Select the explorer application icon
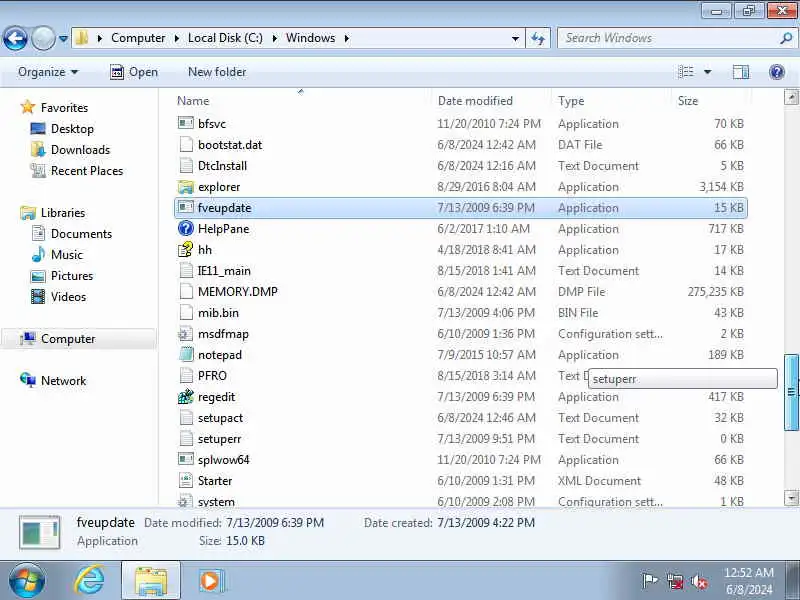800x600 pixels. pos(186,187)
